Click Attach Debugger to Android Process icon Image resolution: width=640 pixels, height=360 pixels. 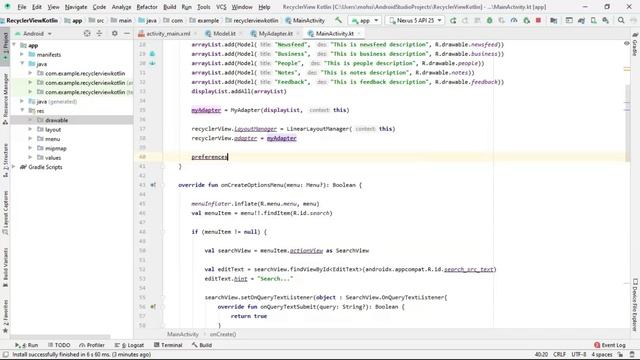(527, 20)
